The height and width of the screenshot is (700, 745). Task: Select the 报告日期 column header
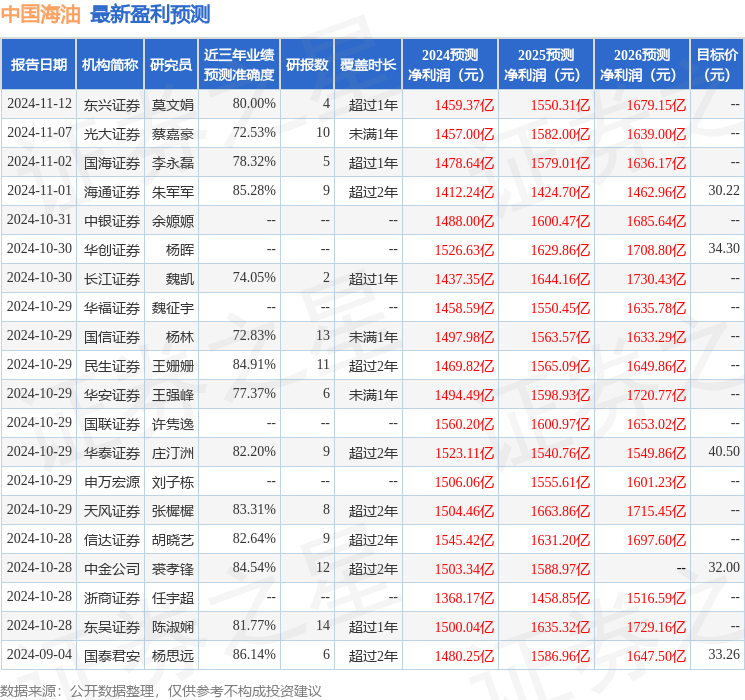(x=38, y=65)
